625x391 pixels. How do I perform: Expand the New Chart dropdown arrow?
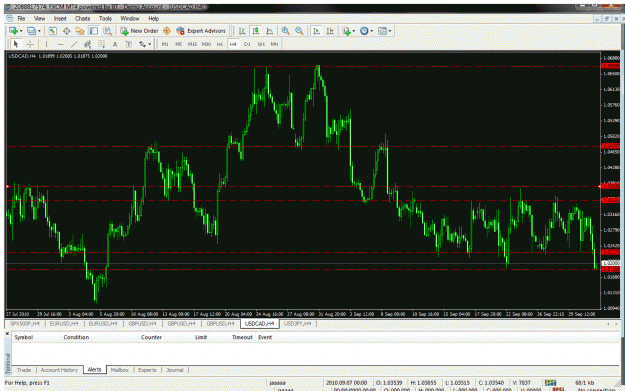pos(21,31)
